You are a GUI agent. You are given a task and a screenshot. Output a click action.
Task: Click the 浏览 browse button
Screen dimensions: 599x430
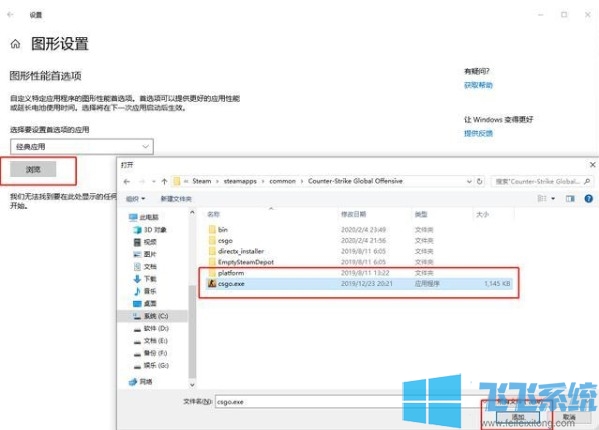[x=33, y=169]
